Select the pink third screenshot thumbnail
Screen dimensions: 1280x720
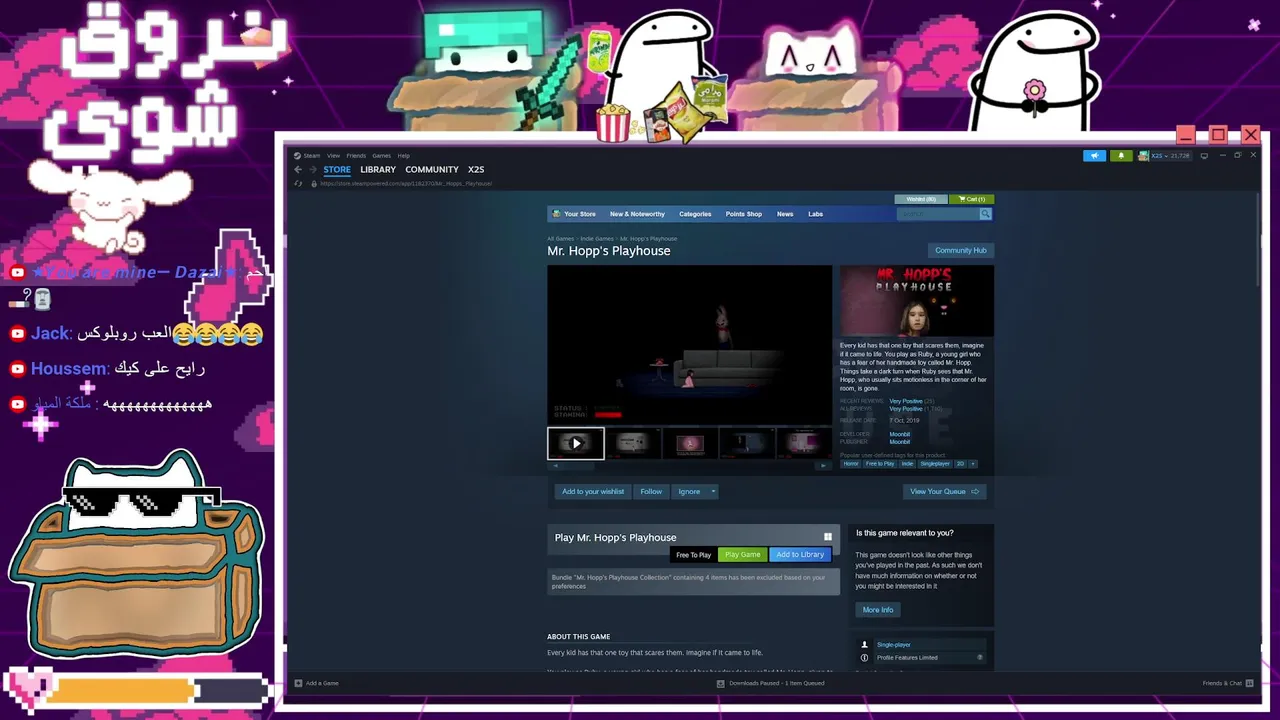pos(690,443)
